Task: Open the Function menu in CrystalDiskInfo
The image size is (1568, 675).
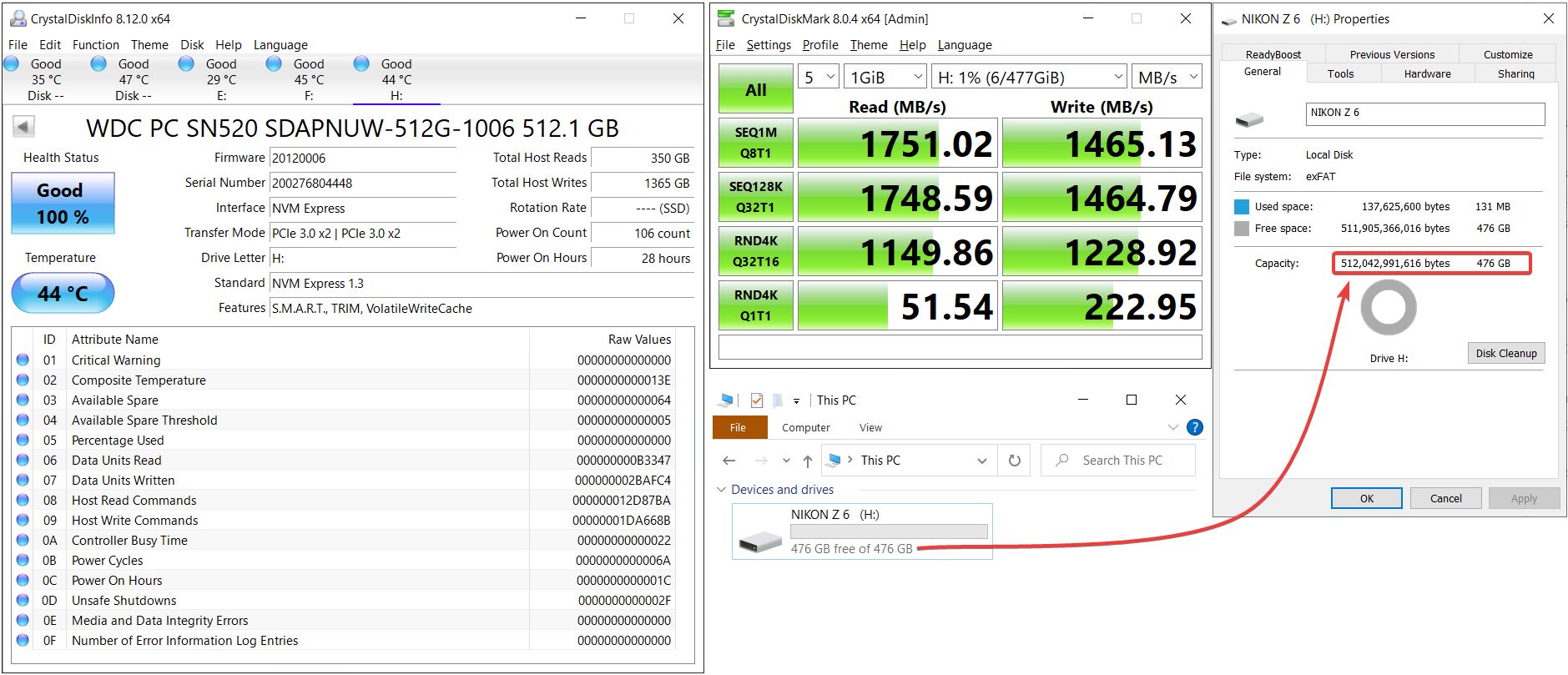Action: click(95, 45)
